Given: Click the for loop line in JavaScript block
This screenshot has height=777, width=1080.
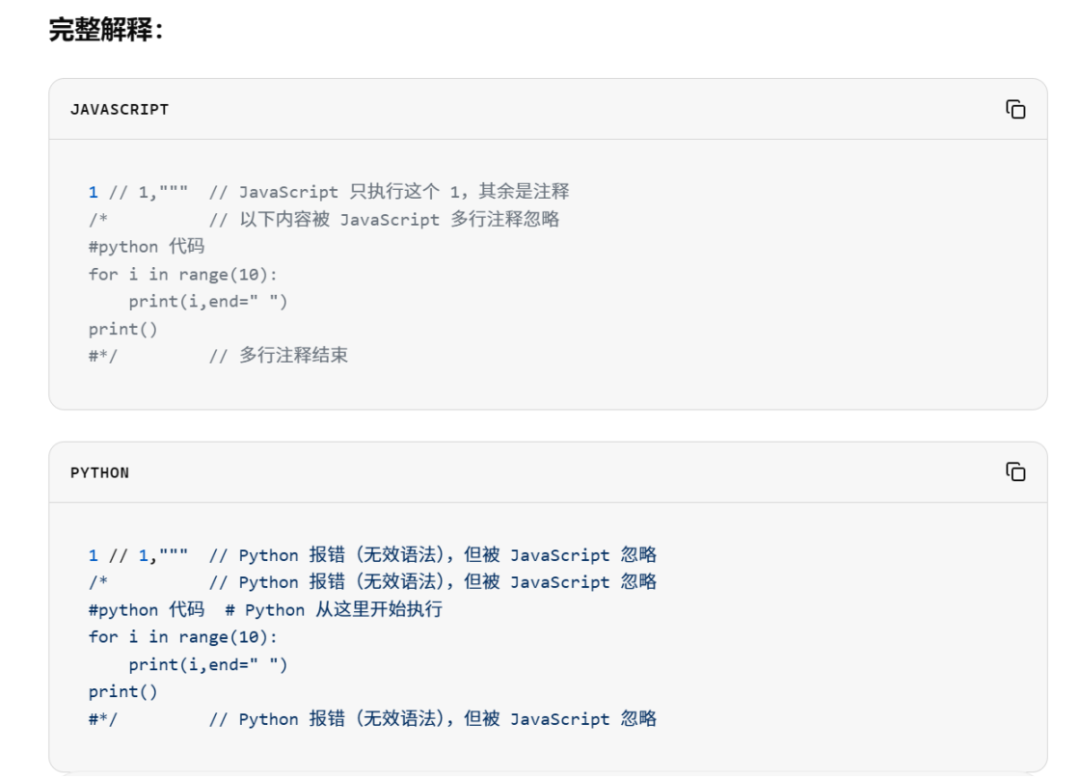Looking at the screenshot, I should pos(183,274).
